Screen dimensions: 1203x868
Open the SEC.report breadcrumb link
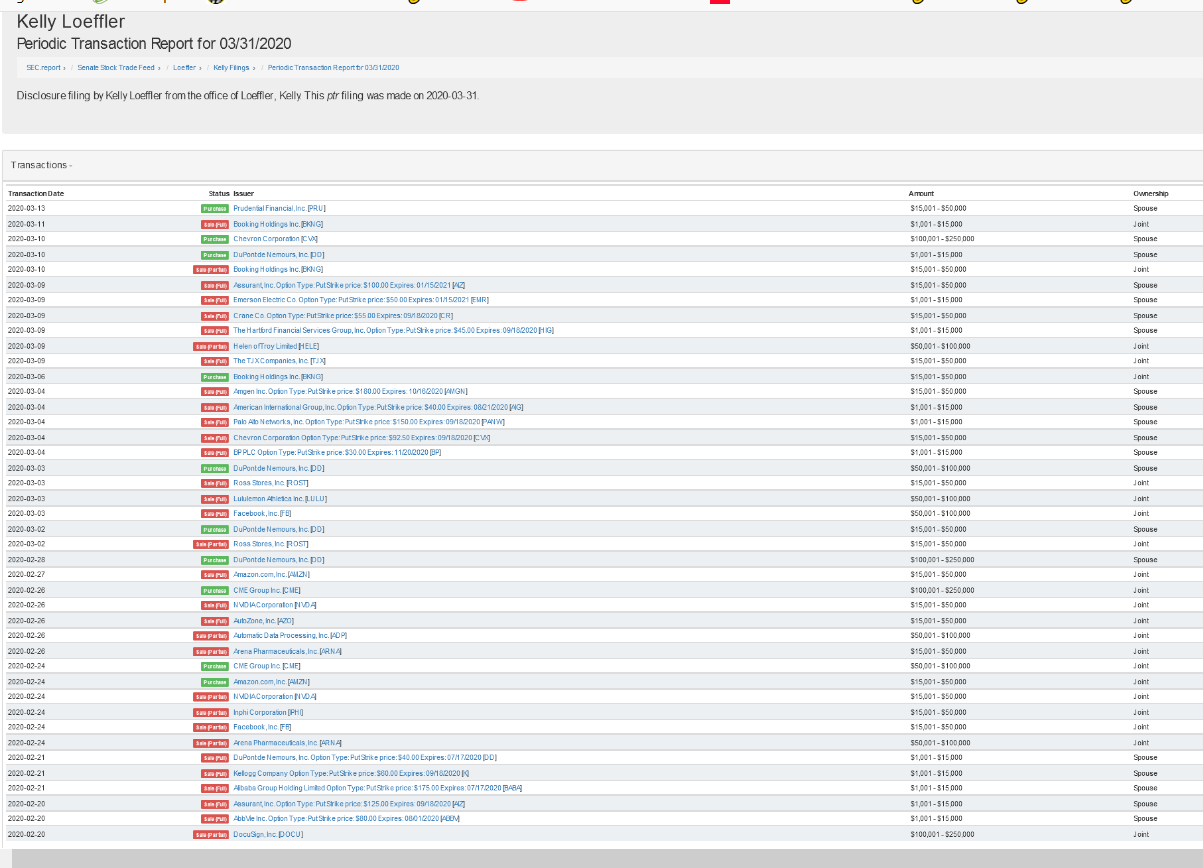pos(44,67)
